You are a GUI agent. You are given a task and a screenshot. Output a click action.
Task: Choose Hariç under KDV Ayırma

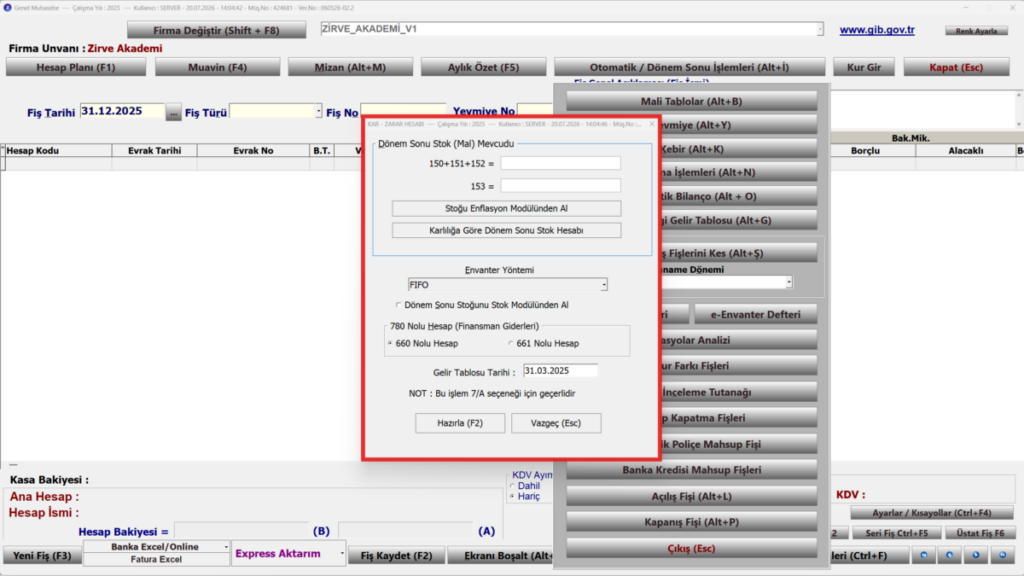pos(512,496)
